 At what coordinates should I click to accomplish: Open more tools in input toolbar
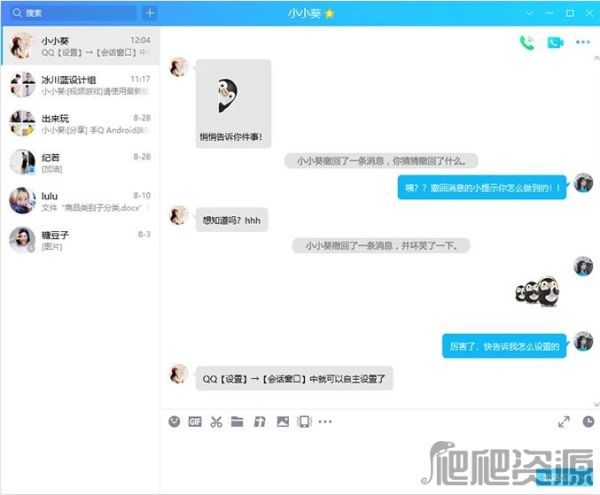coord(325,422)
